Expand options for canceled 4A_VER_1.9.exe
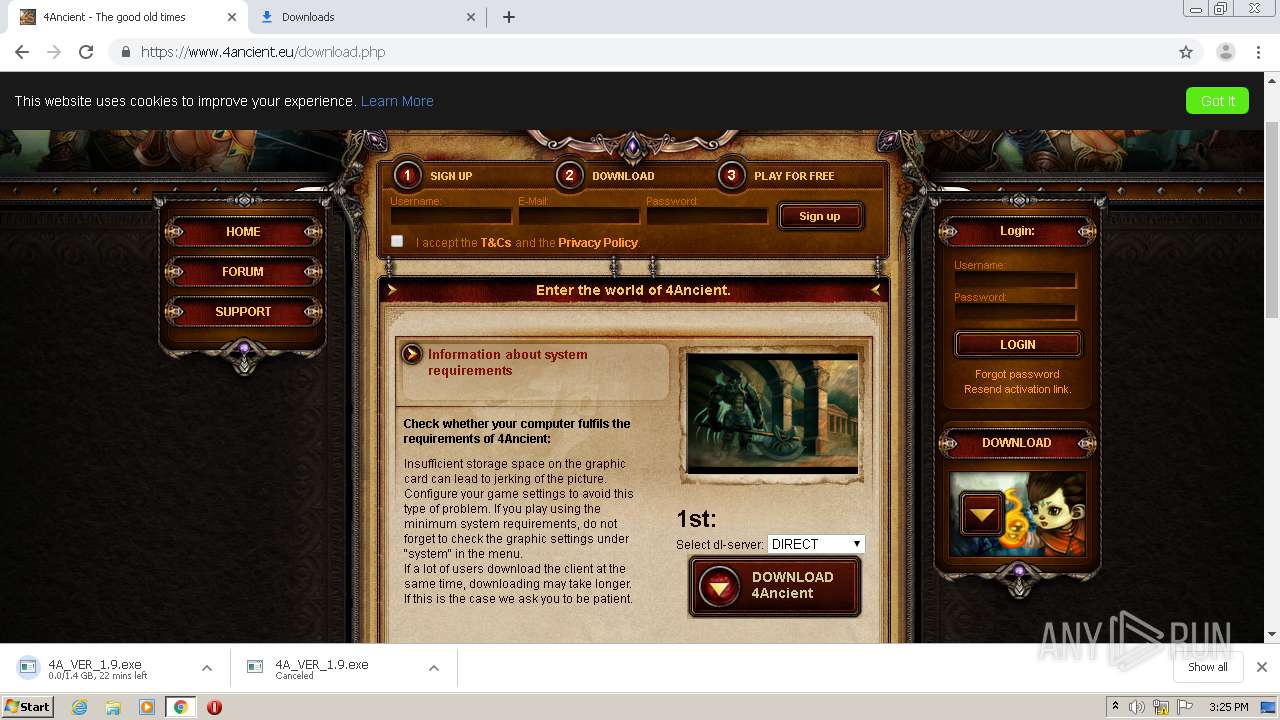 pyautogui.click(x=434, y=668)
